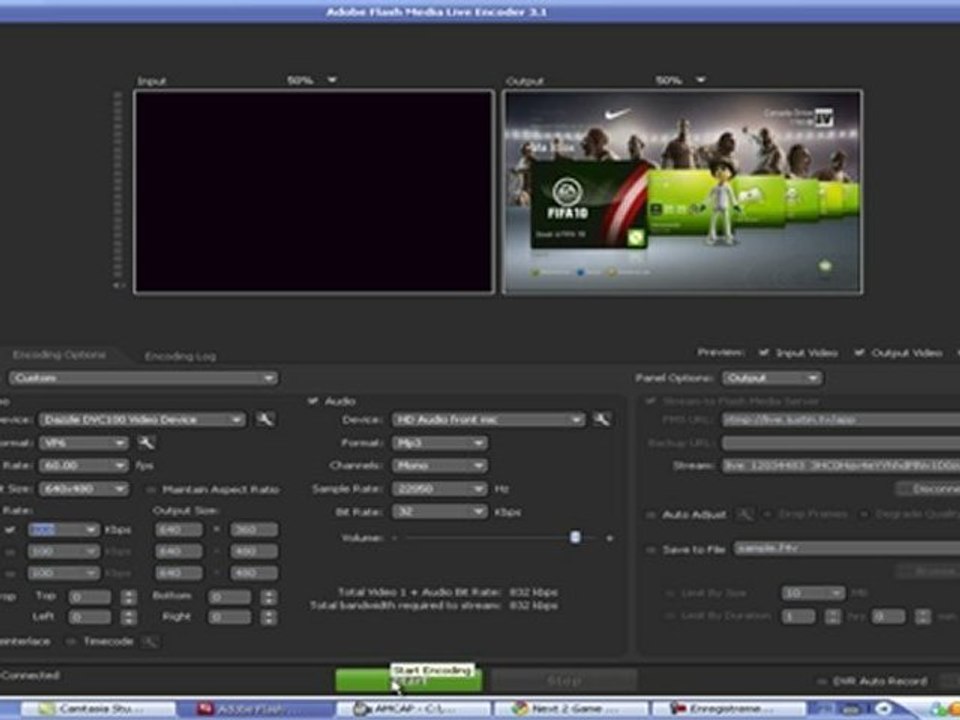Viewport: 960px width, 720px height.
Task: Enable DVR Auto Record checkbox
Action: coord(820,681)
